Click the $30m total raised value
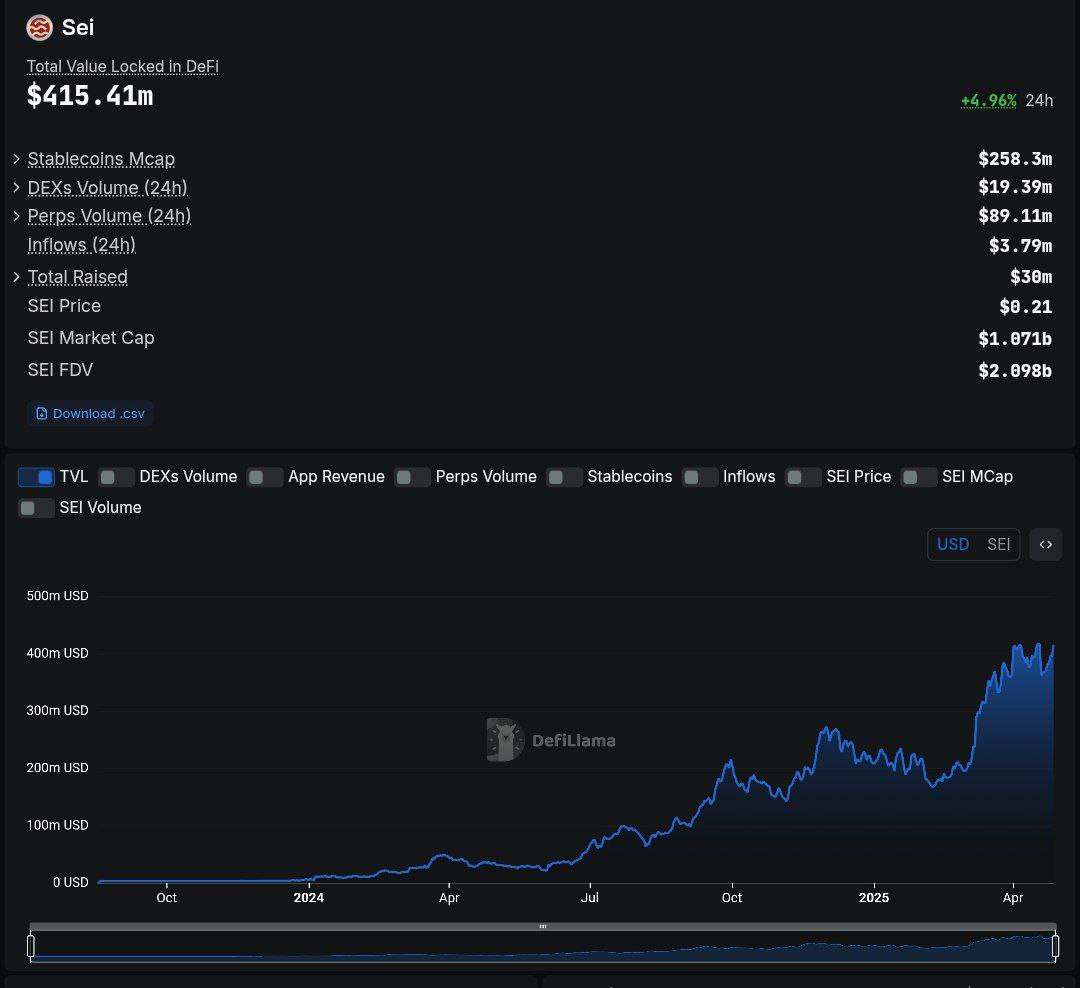Screen dimensions: 1080x988 pos(1031,277)
